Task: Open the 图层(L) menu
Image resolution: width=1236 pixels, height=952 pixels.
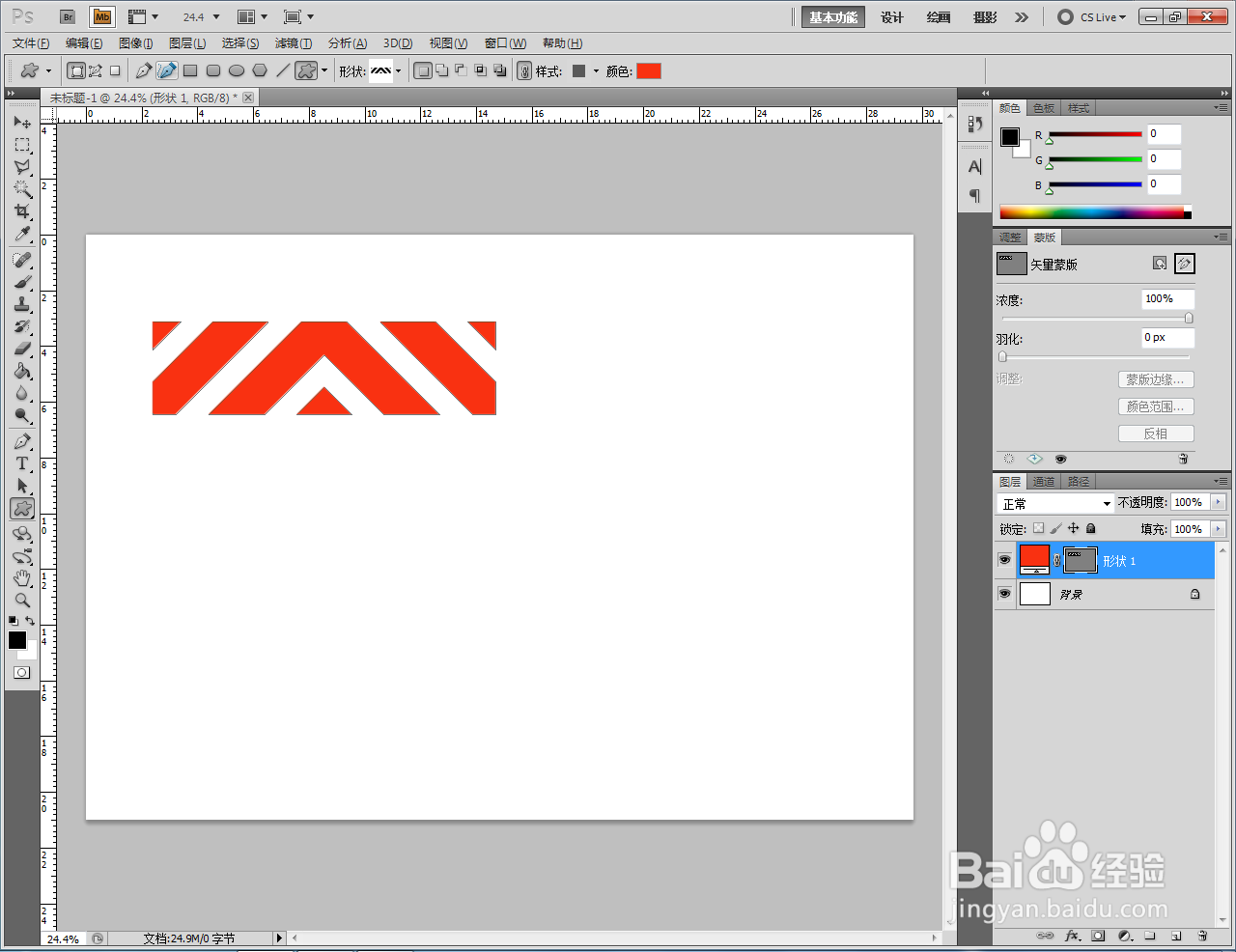Action: coord(187,43)
